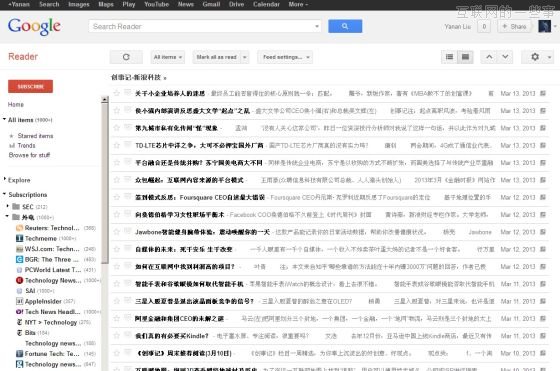Expand the Explore section

pyautogui.click(x=4, y=179)
